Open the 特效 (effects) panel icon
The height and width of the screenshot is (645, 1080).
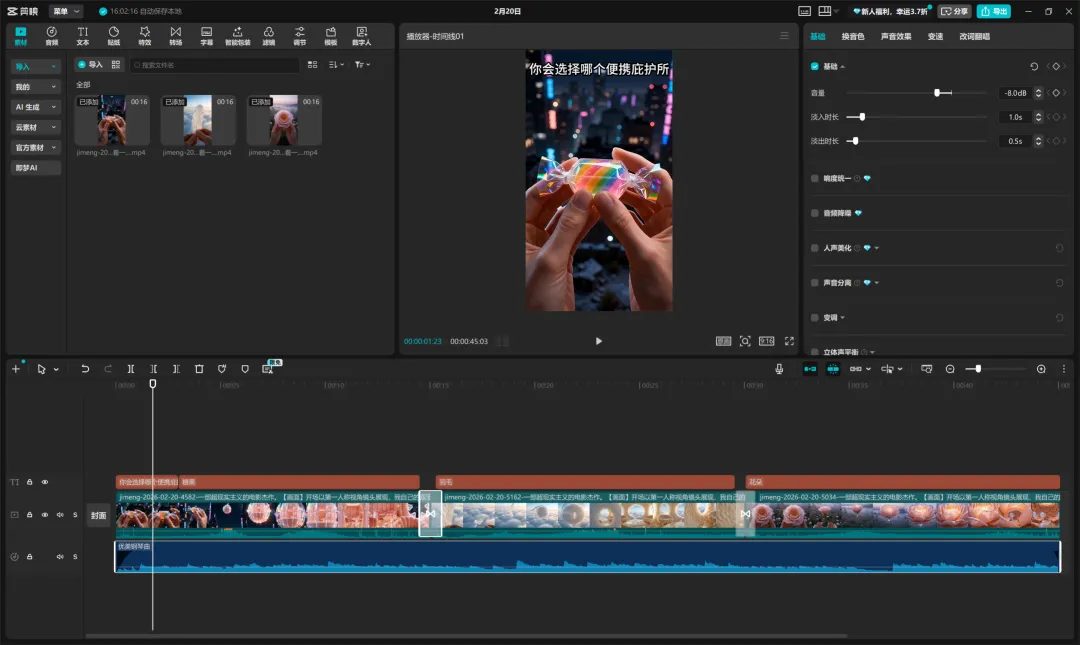click(144, 36)
